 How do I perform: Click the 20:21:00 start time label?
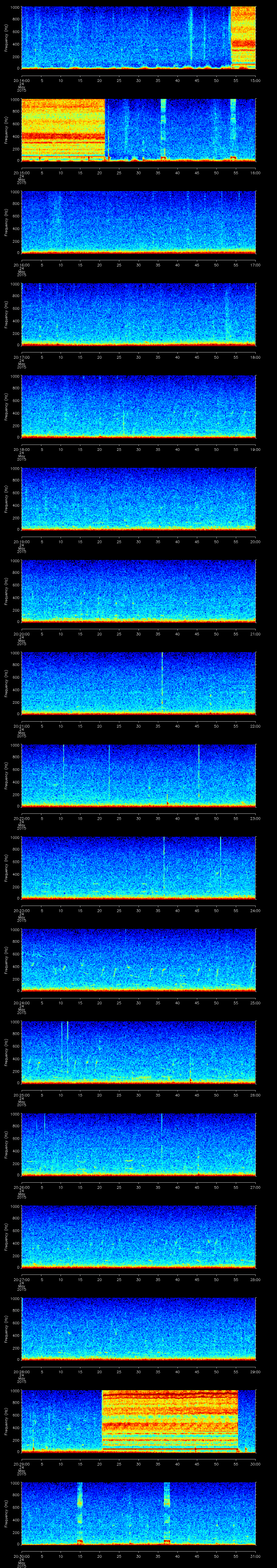click(21, 726)
